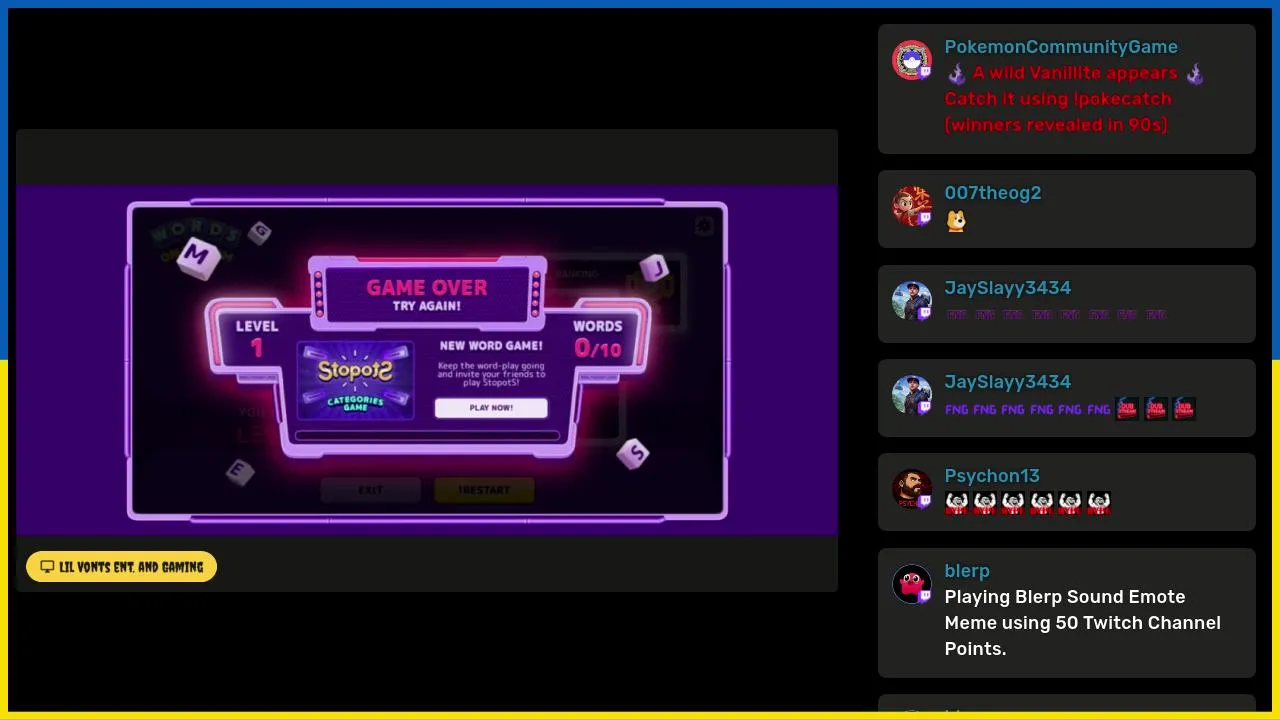The image size is (1280, 720).
Task: Click the PLAY NOW! button
Action: click(x=491, y=408)
